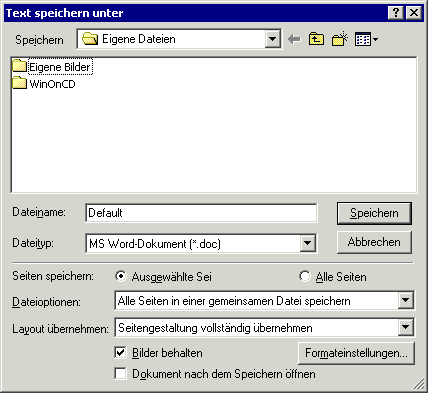Open the Layout übernehmen dropdown

(x=406, y=328)
